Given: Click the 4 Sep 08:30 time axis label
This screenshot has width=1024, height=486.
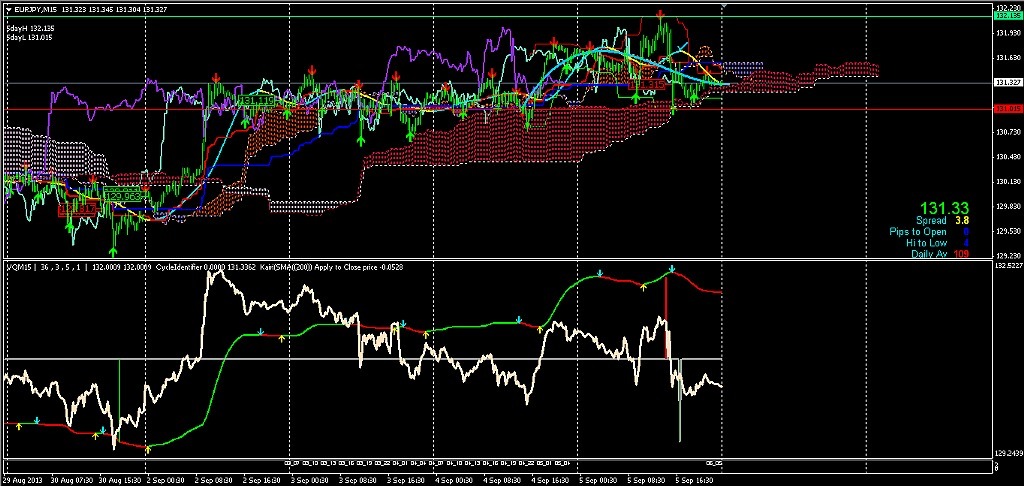Looking at the screenshot, I should [x=504, y=479].
